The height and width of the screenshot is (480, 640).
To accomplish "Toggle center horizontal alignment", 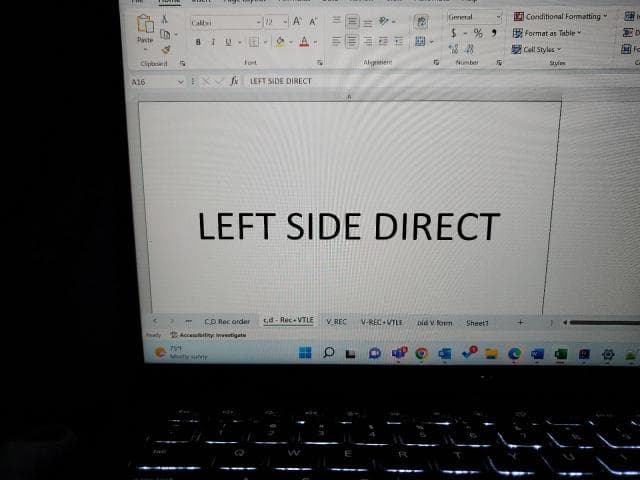I will (352, 41).
